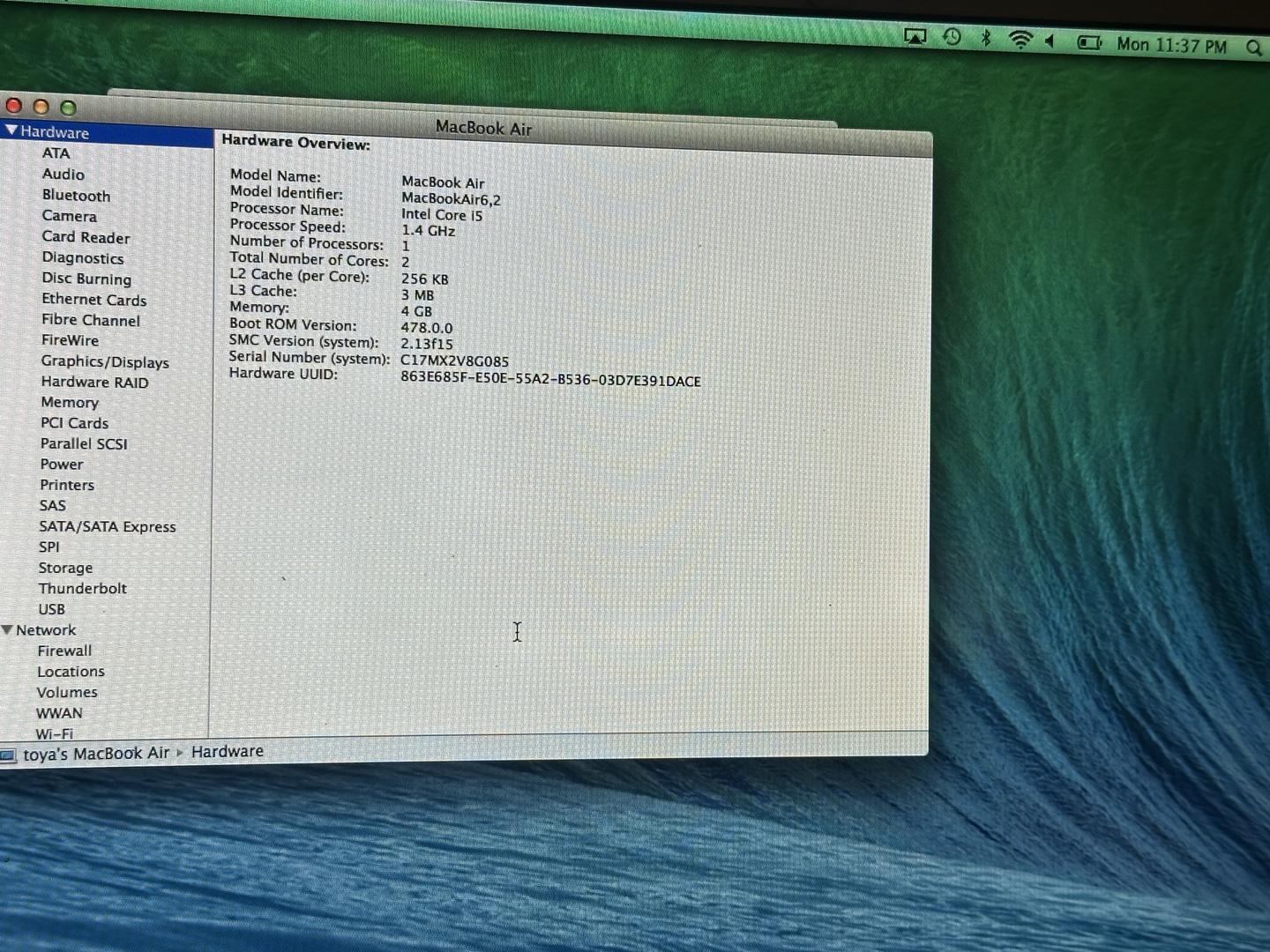
Task: Select Printers in the sidebar
Action: (67, 485)
